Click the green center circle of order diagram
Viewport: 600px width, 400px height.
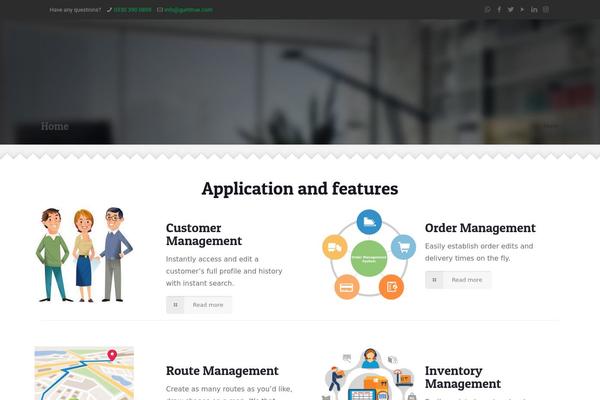(369, 258)
